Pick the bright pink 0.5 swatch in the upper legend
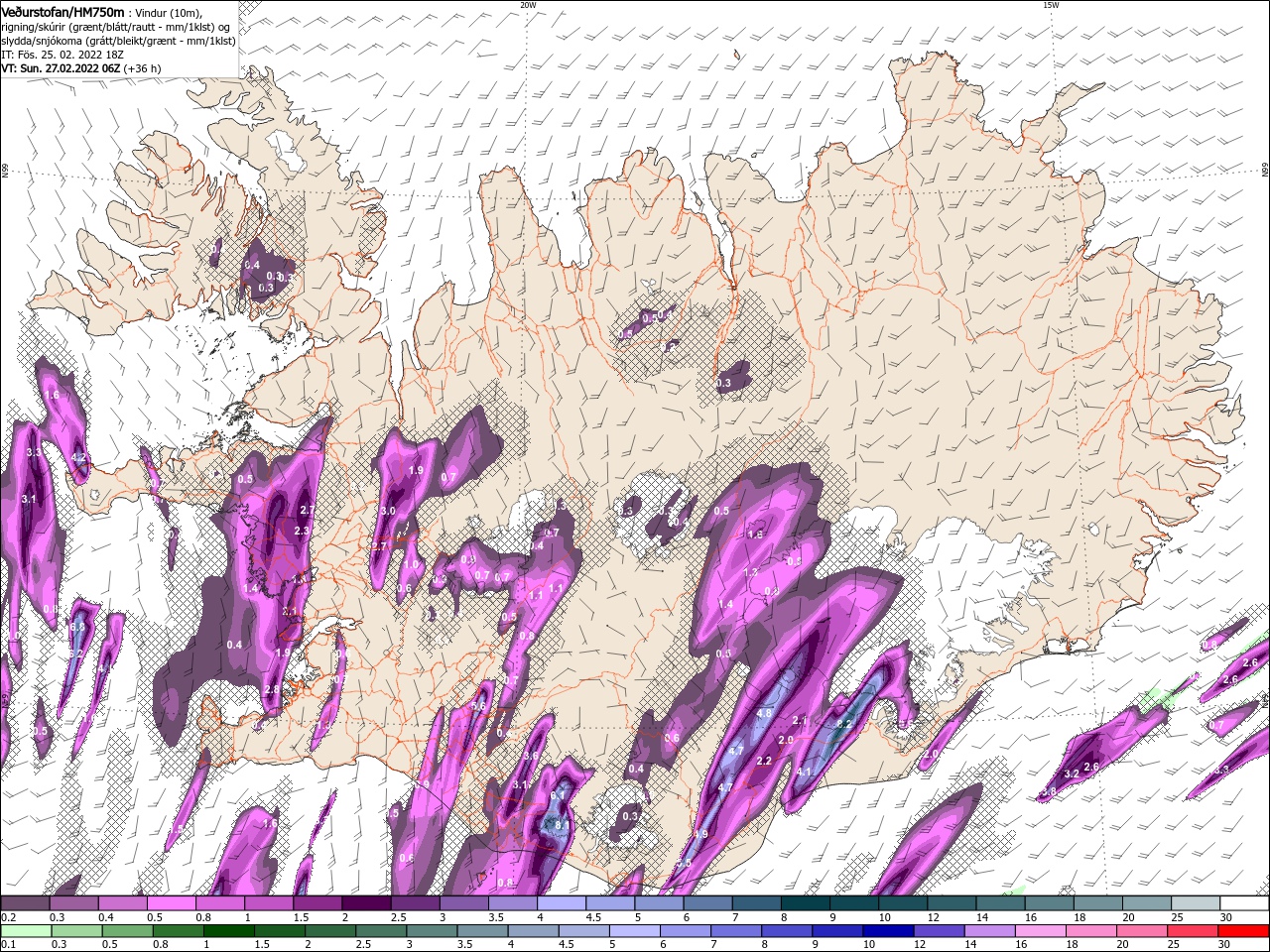 pos(172,903)
